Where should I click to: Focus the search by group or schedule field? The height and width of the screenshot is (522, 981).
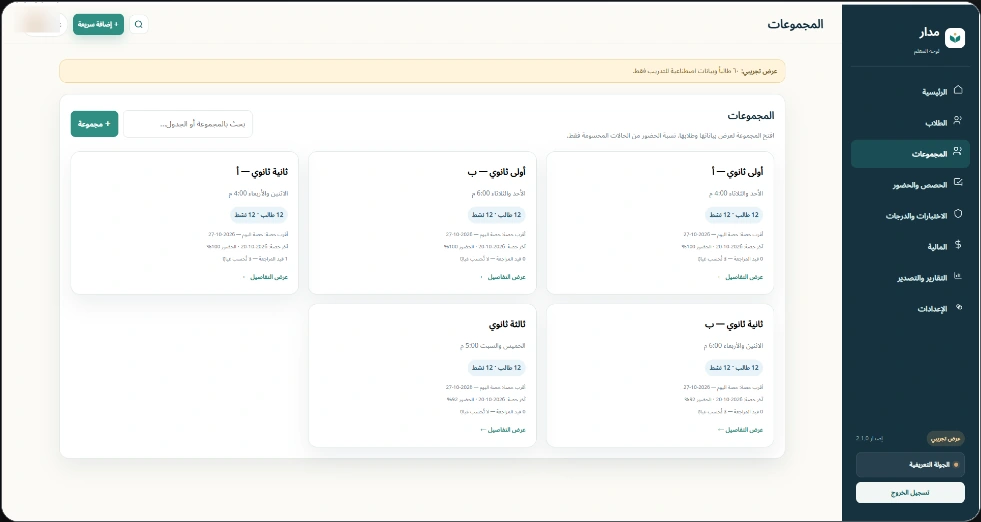click(188, 124)
